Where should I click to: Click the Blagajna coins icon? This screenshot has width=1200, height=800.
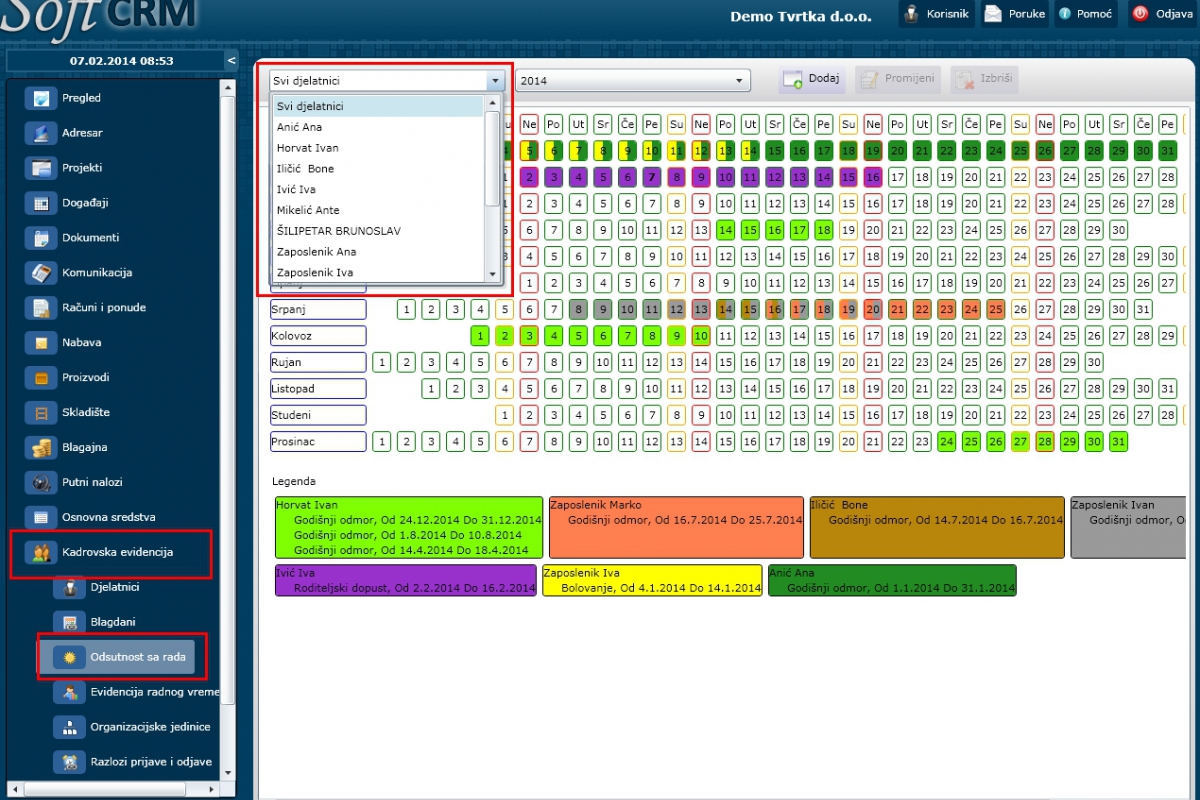(41, 447)
